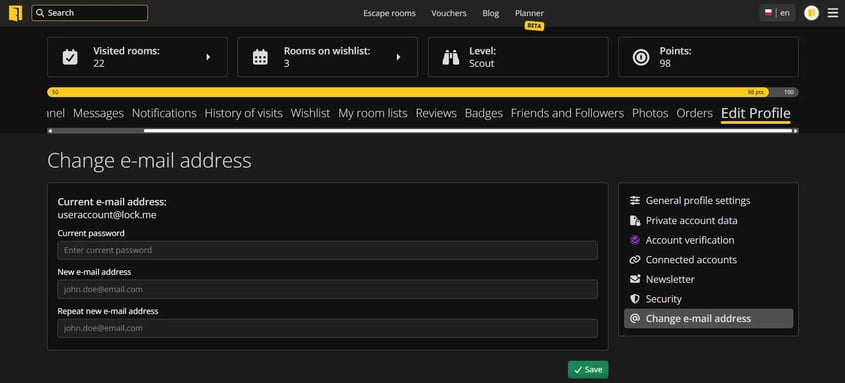
Task: Click the tab scrollbar left arrow
Action: [50, 130]
